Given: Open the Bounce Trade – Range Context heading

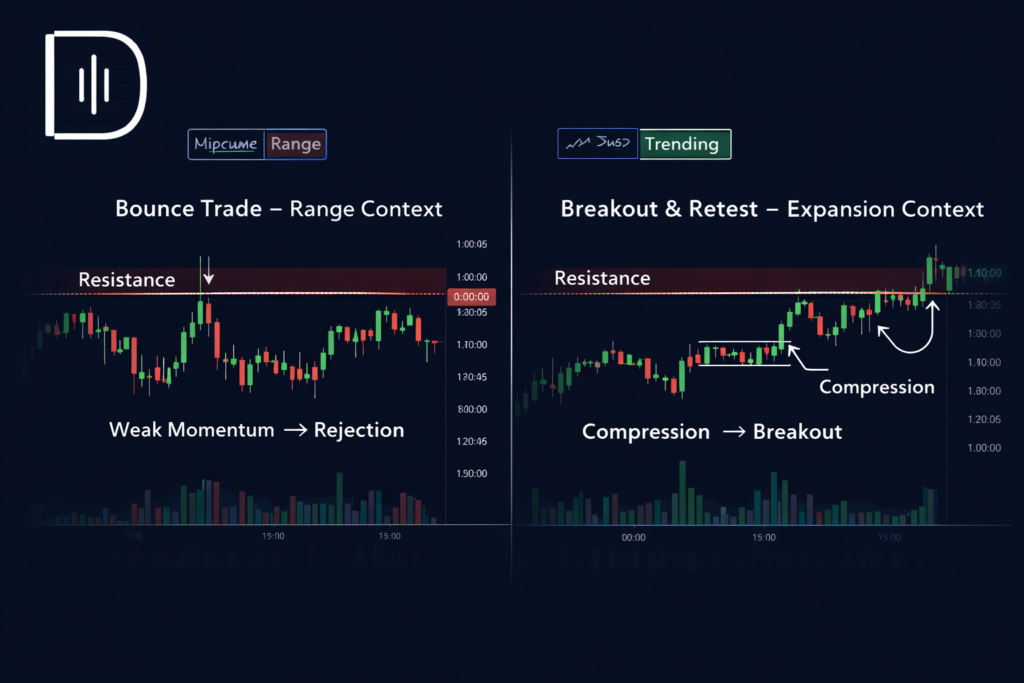Looking at the screenshot, I should click(279, 209).
